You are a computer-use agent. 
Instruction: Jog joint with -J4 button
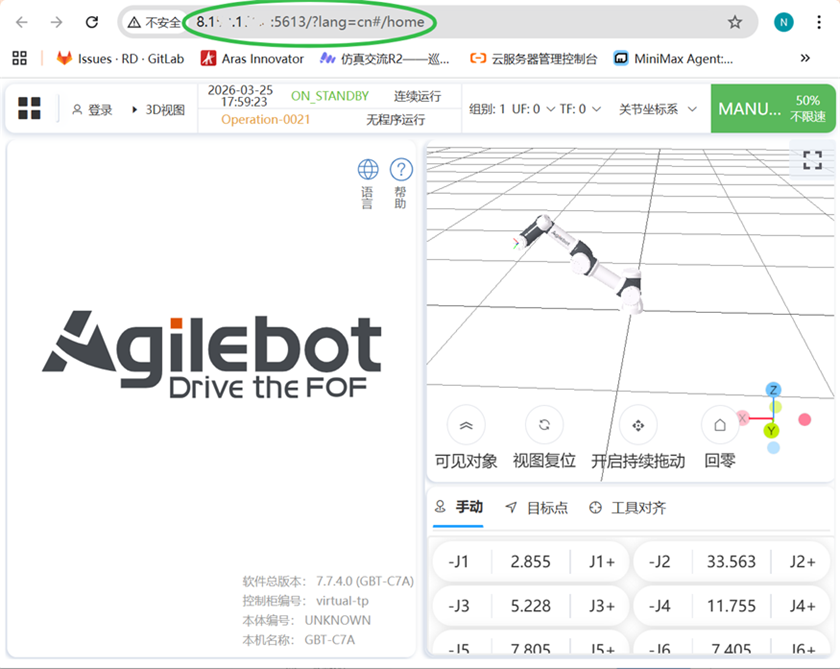(x=659, y=606)
